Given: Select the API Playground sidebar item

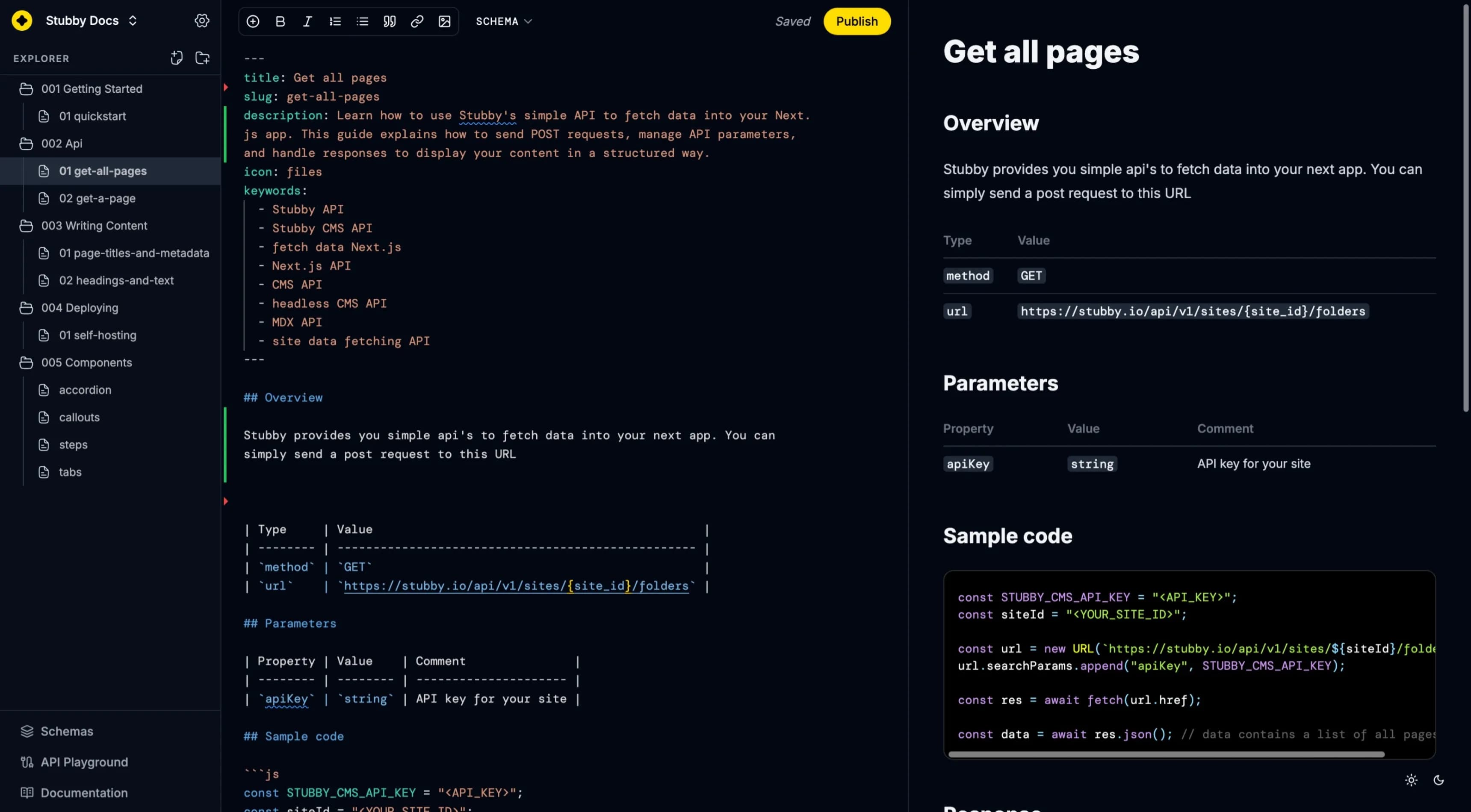Looking at the screenshot, I should click(x=84, y=762).
